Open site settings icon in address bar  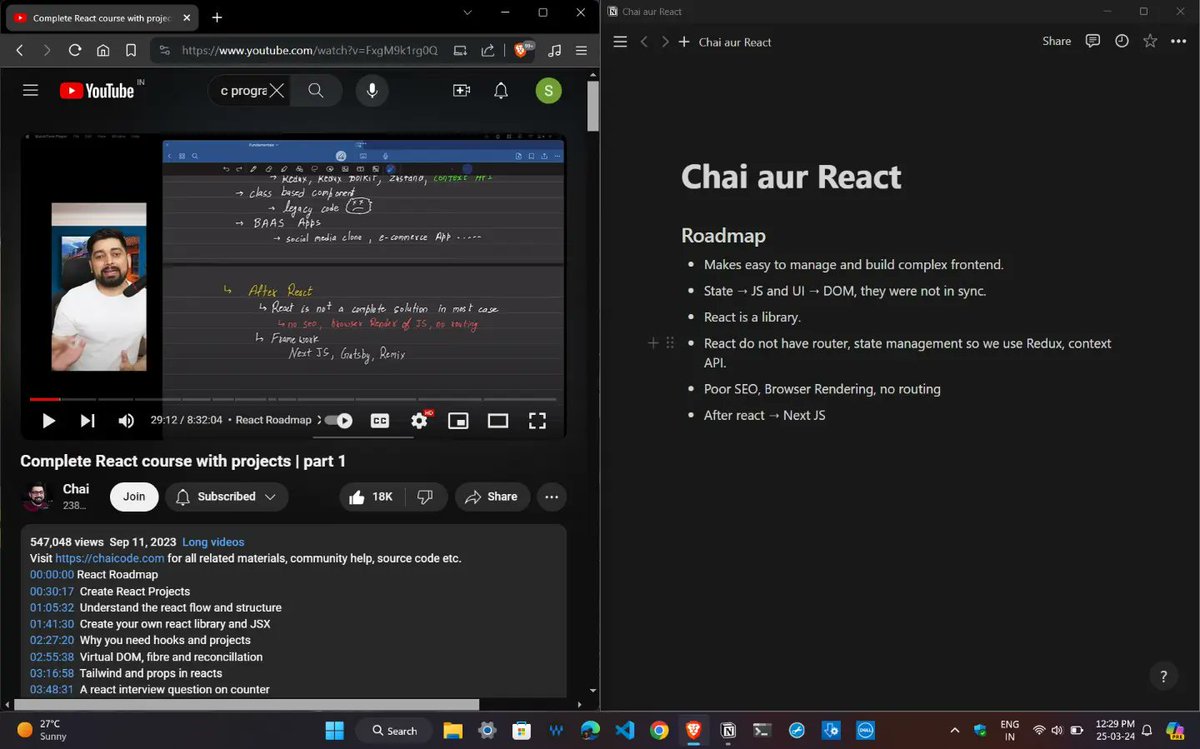pyautogui.click(x=164, y=50)
